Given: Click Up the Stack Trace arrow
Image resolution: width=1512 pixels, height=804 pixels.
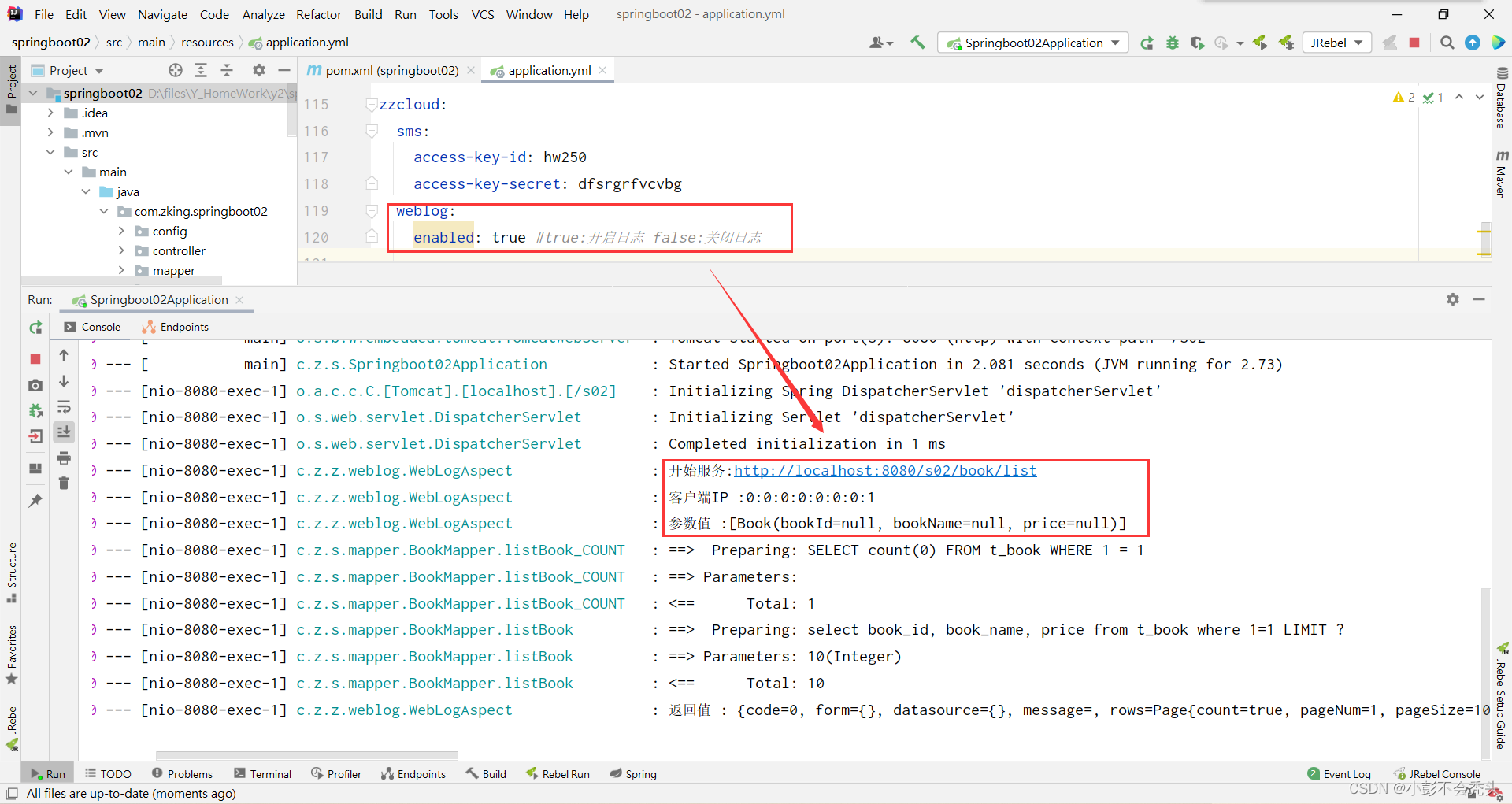Looking at the screenshot, I should (64, 356).
